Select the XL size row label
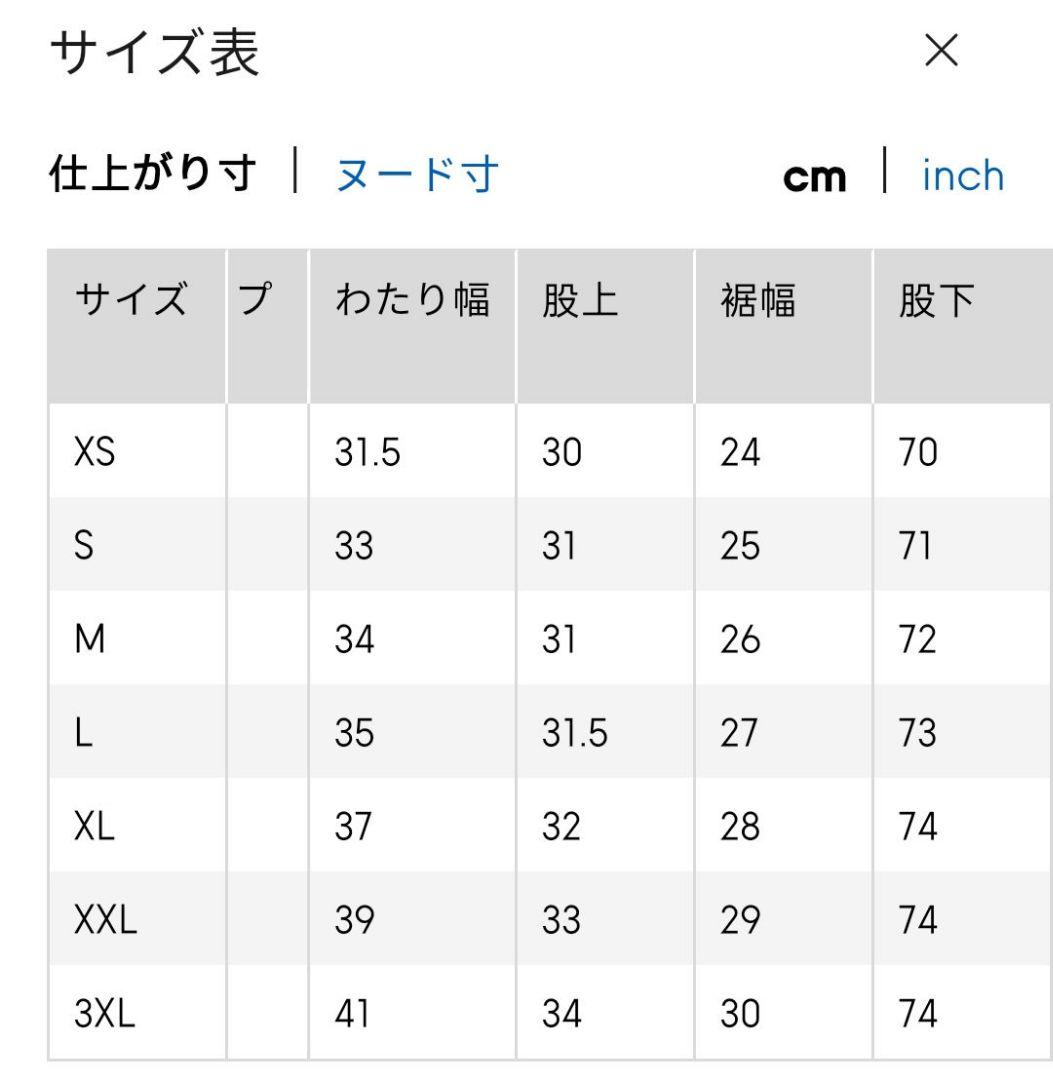Screen dimensions: 1053x1080 pyautogui.click(x=94, y=827)
